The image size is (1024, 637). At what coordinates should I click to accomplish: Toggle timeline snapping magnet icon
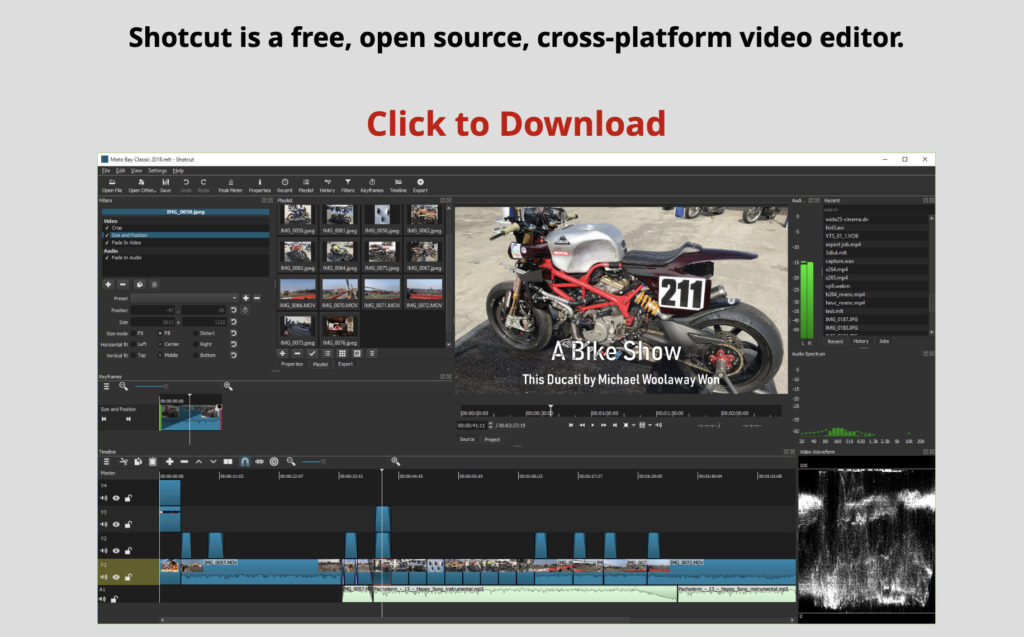pyautogui.click(x=244, y=461)
